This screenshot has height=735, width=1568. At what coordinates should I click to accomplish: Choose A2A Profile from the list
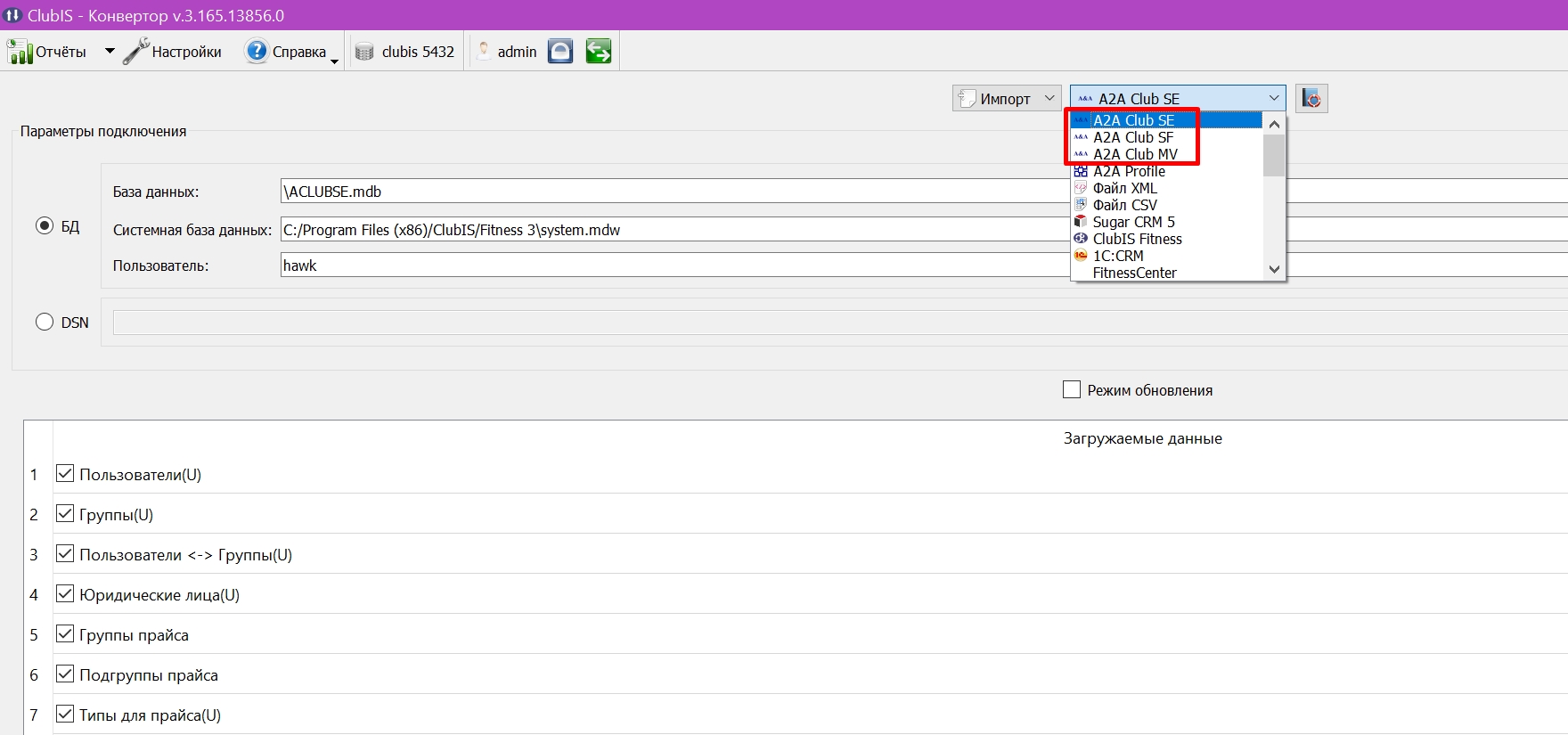point(1166,171)
